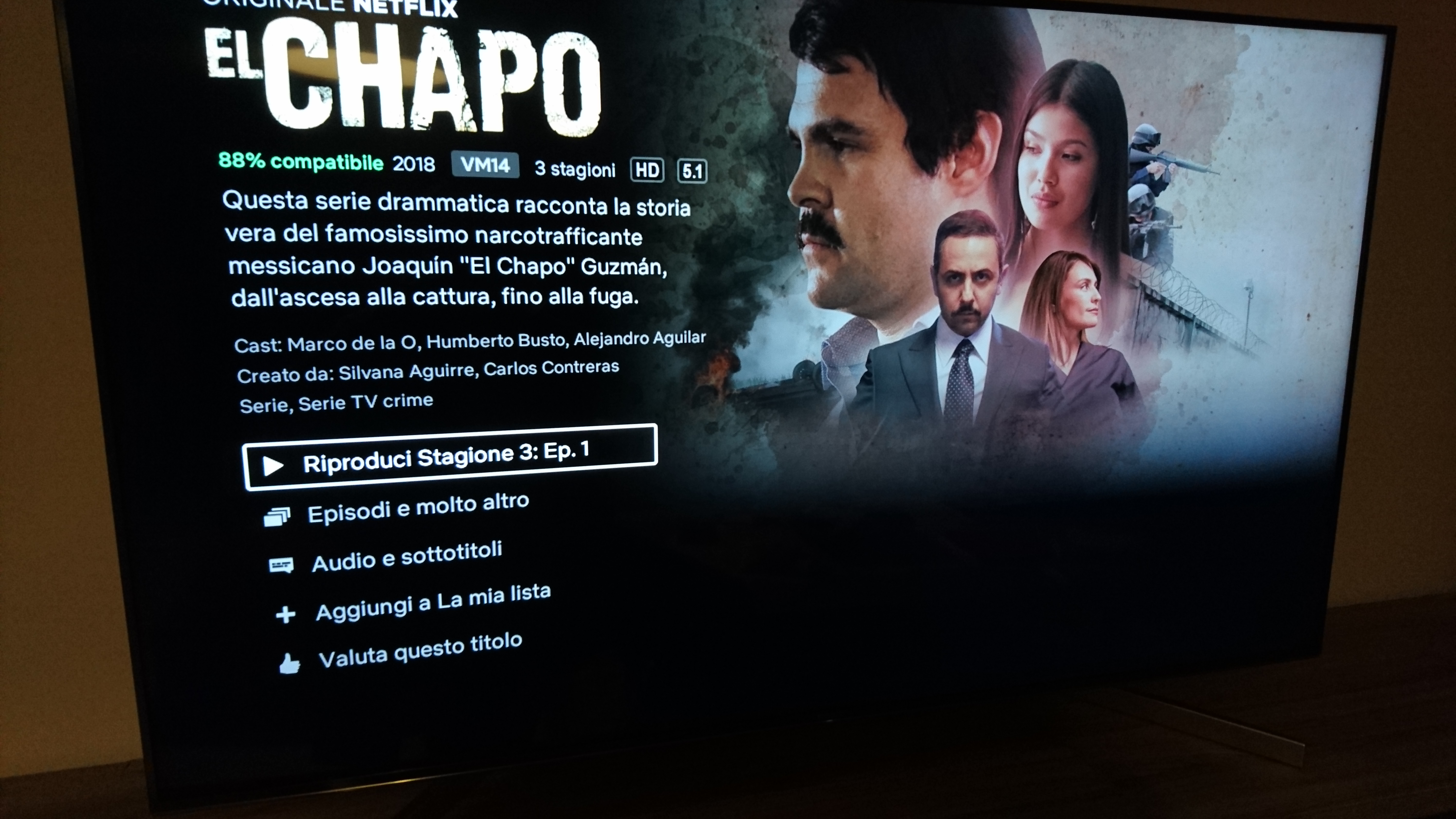Click the 88% compatibile match score
The height and width of the screenshot is (819, 1456).
coord(301,162)
